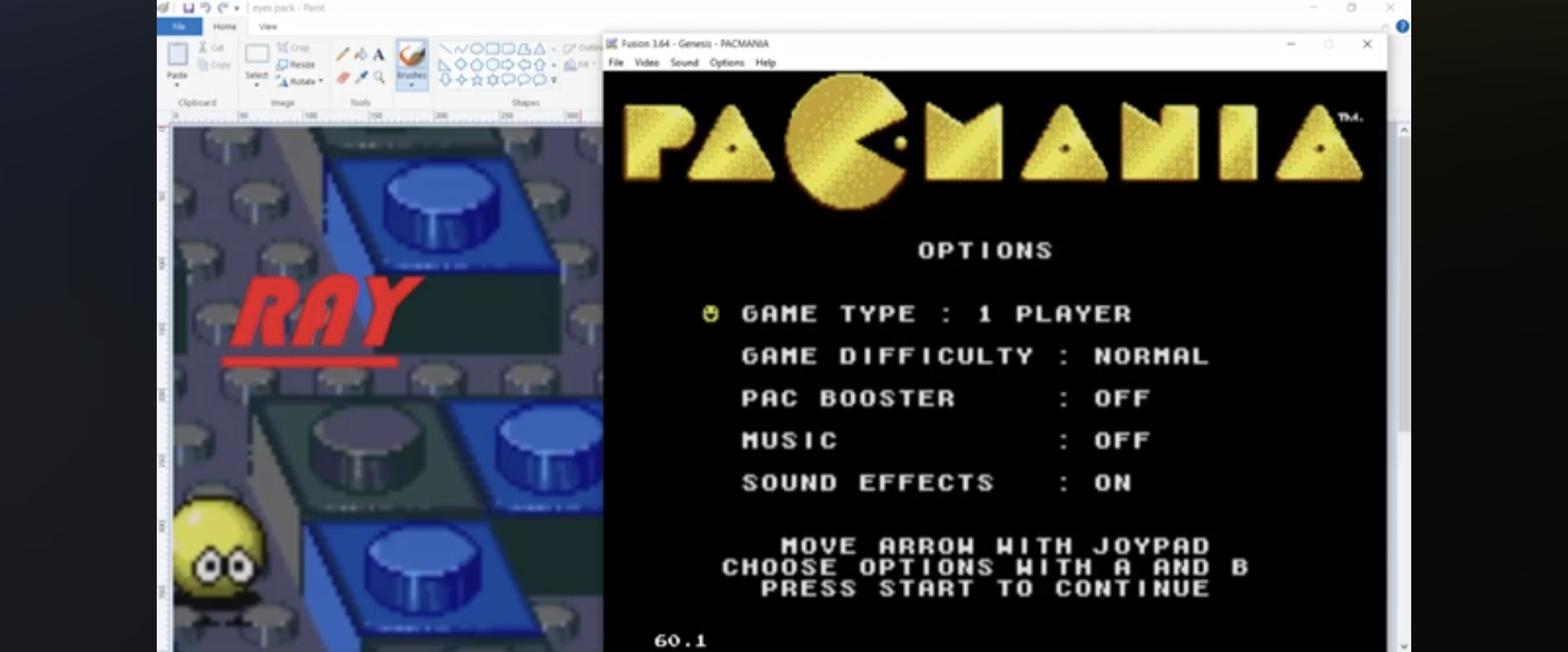
Task: Select the Magnifier tool
Action: pyautogui.click(x=380, y=78)
